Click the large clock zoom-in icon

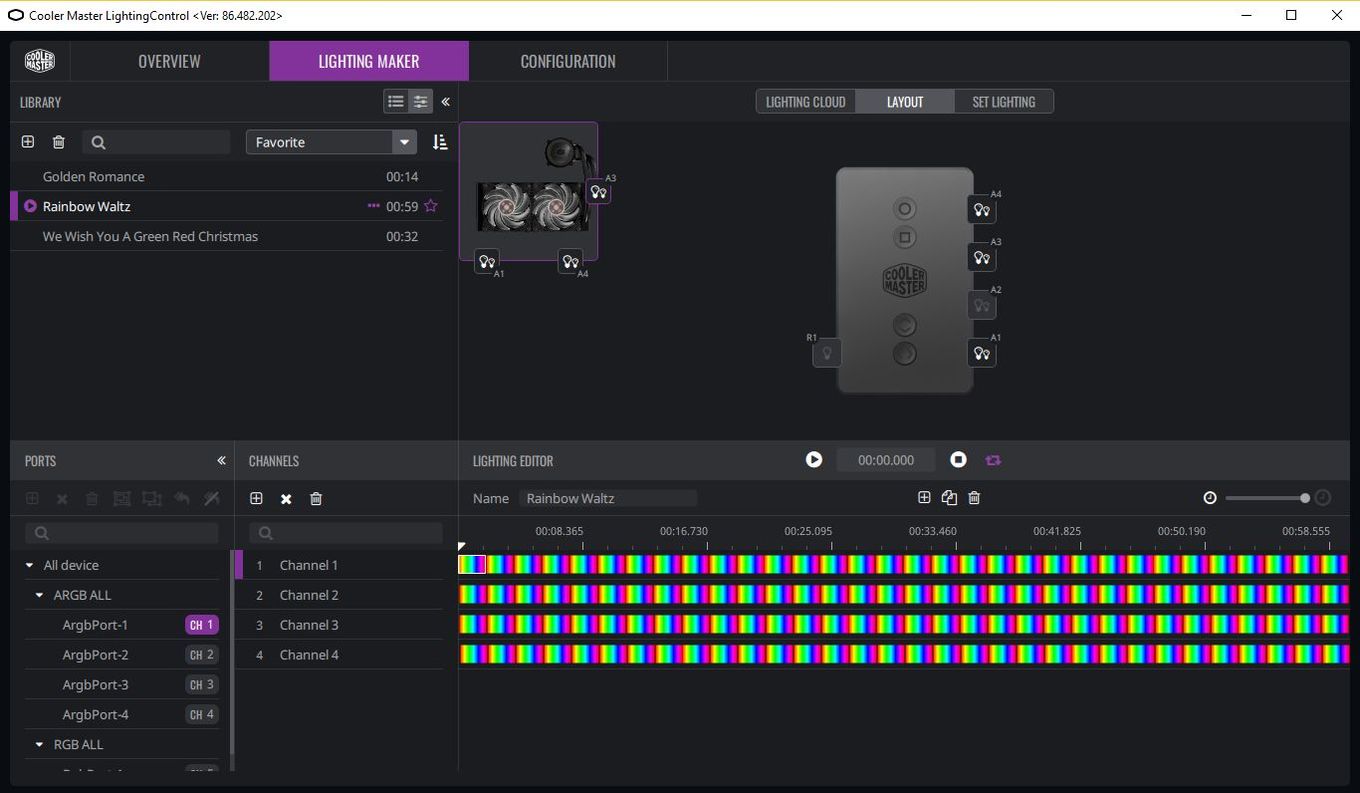click(1323, 497)
